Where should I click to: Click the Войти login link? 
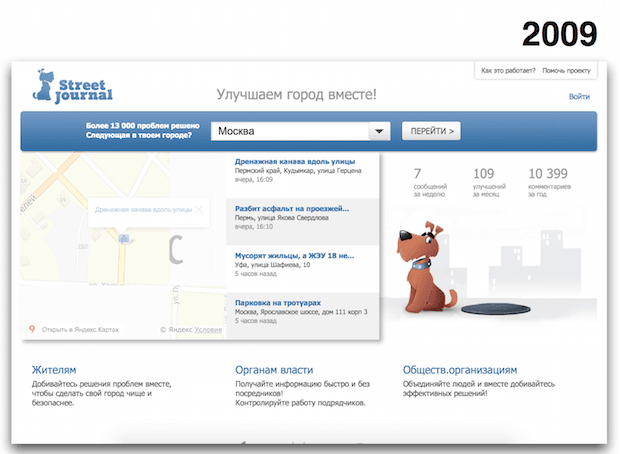tap(578, 97)
